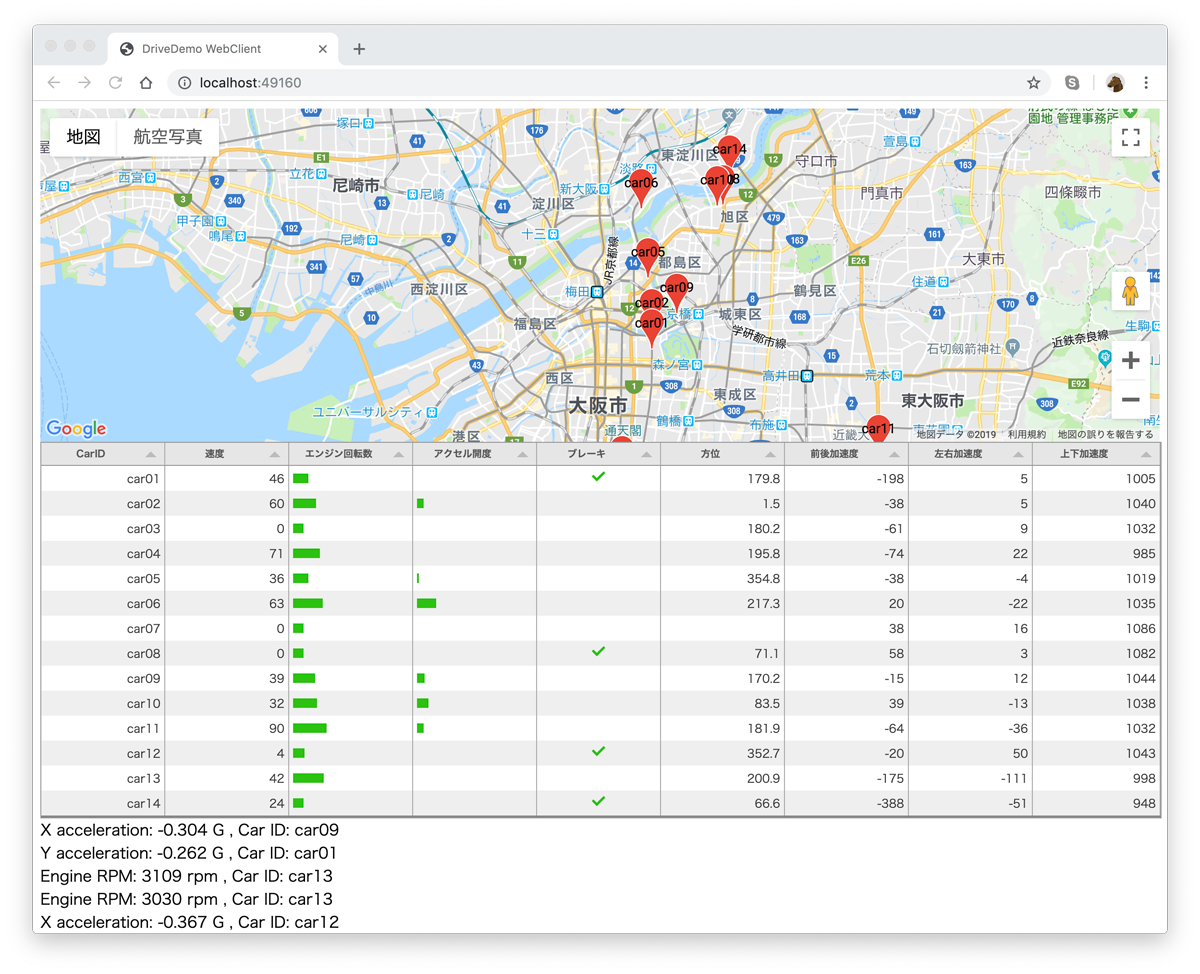Click the log line for car12 X acceleration

tap(190, 922)
